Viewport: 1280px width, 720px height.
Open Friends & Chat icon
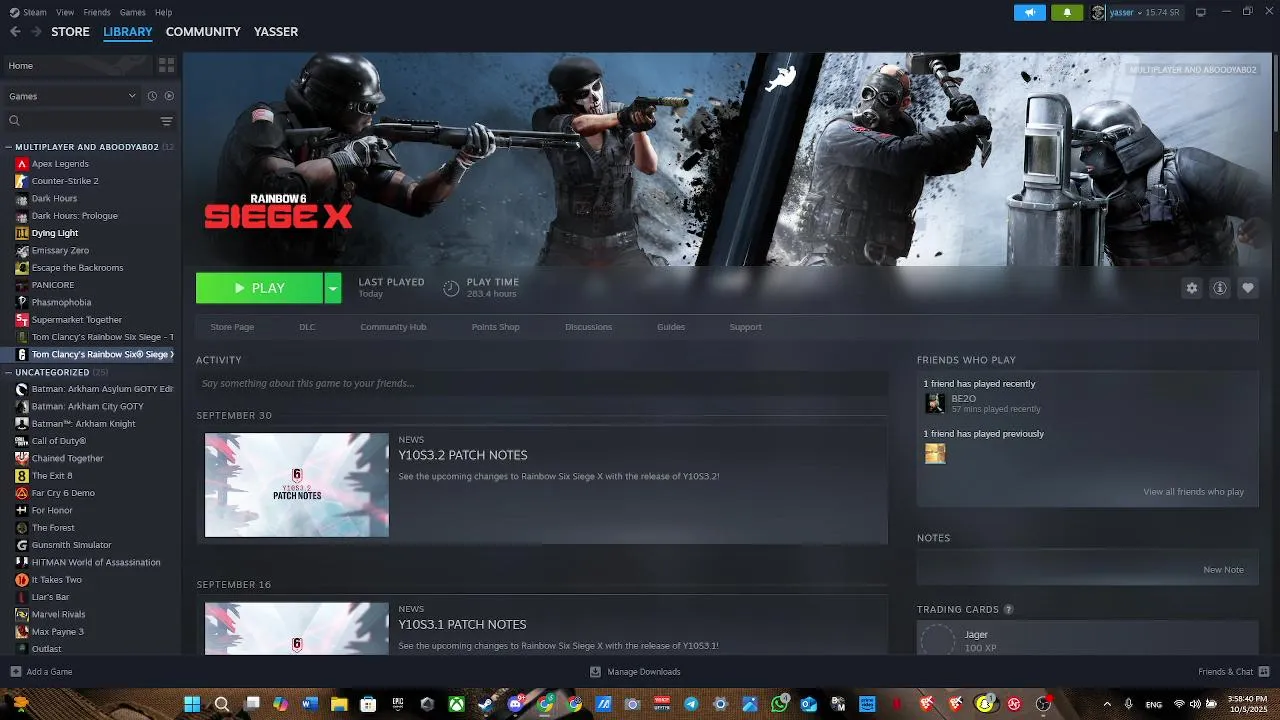pyautogui.click(x=1264, y=672)
